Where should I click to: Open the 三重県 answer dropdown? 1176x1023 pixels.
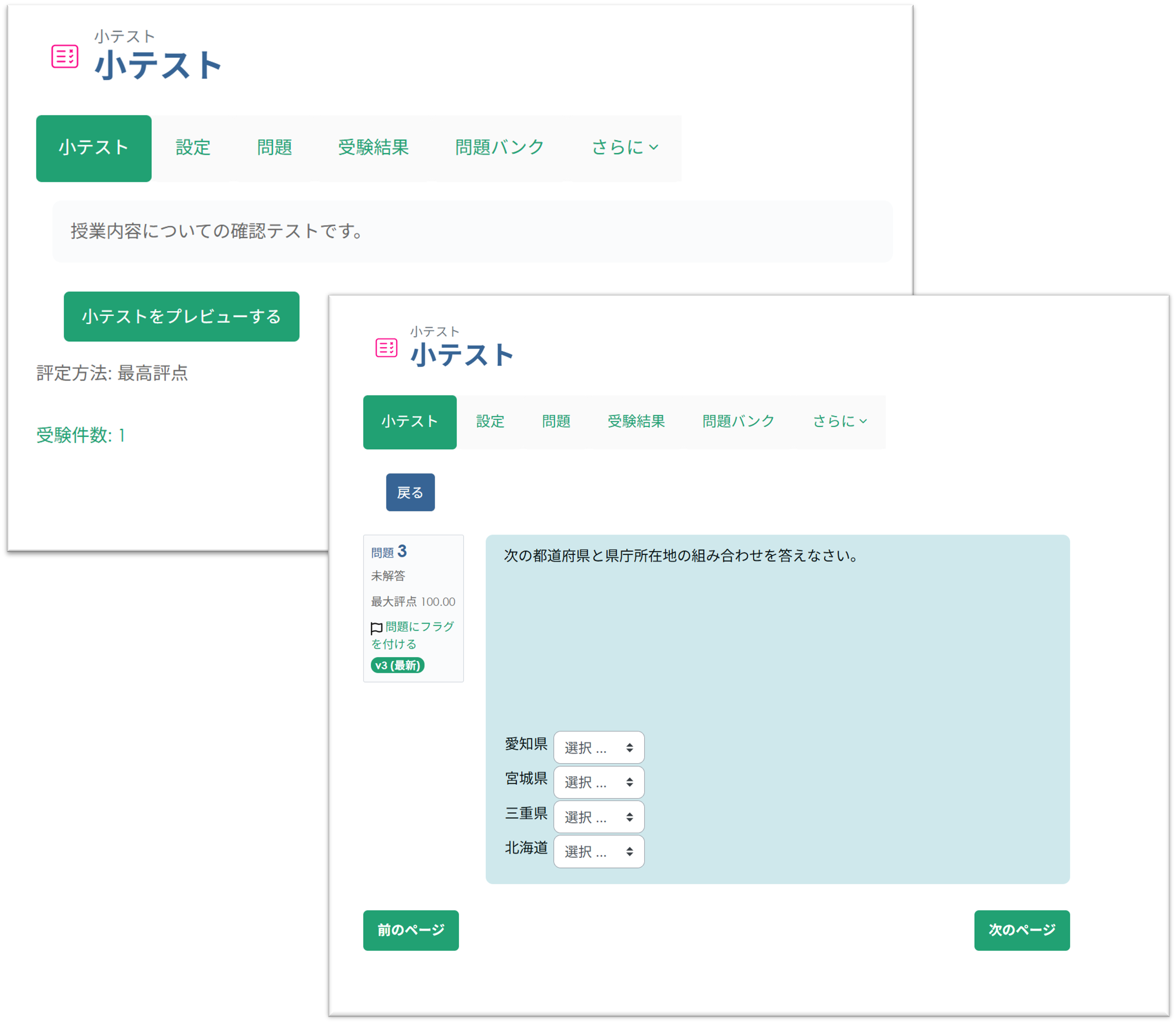pyautogui.click(x=598, y=816)
